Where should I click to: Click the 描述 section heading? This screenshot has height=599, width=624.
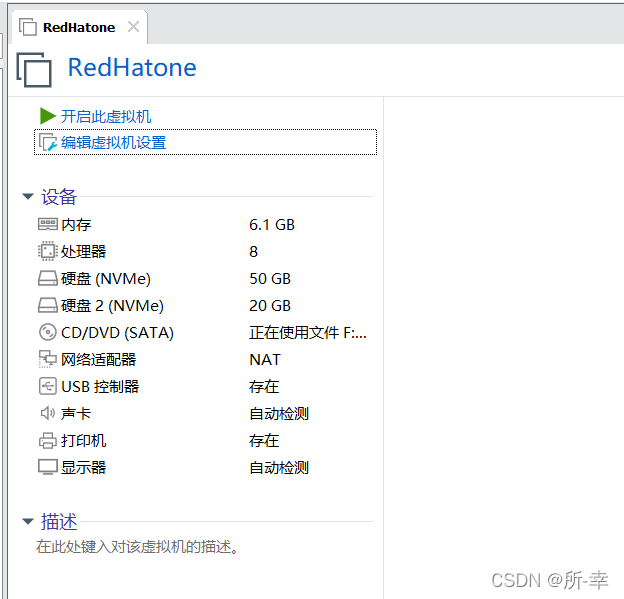pos(59,521)
